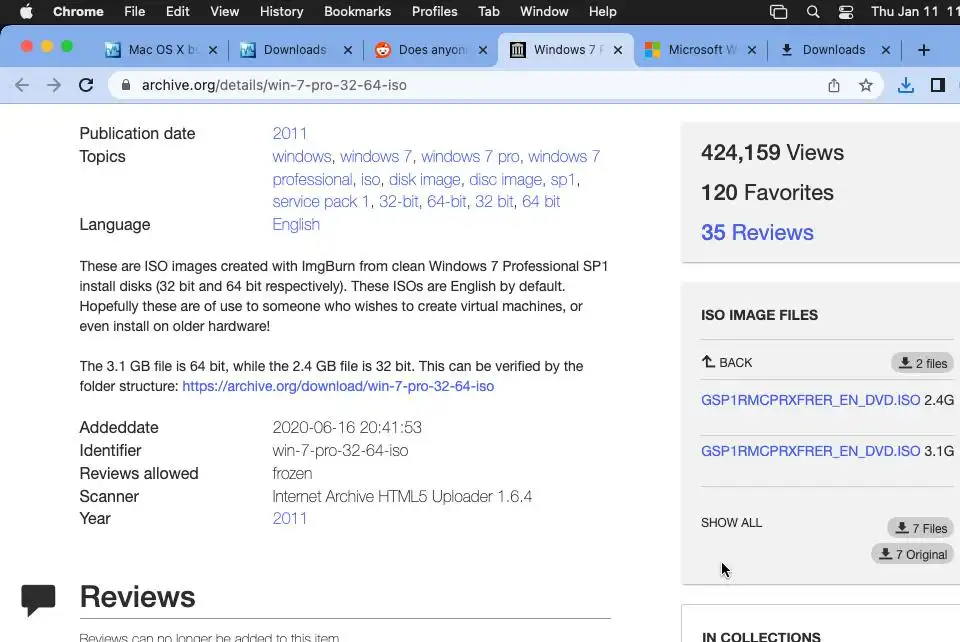The width and height of the screenshot is (960, 642).
Task: Click the share icon in address bar
Action: point(834,85)
